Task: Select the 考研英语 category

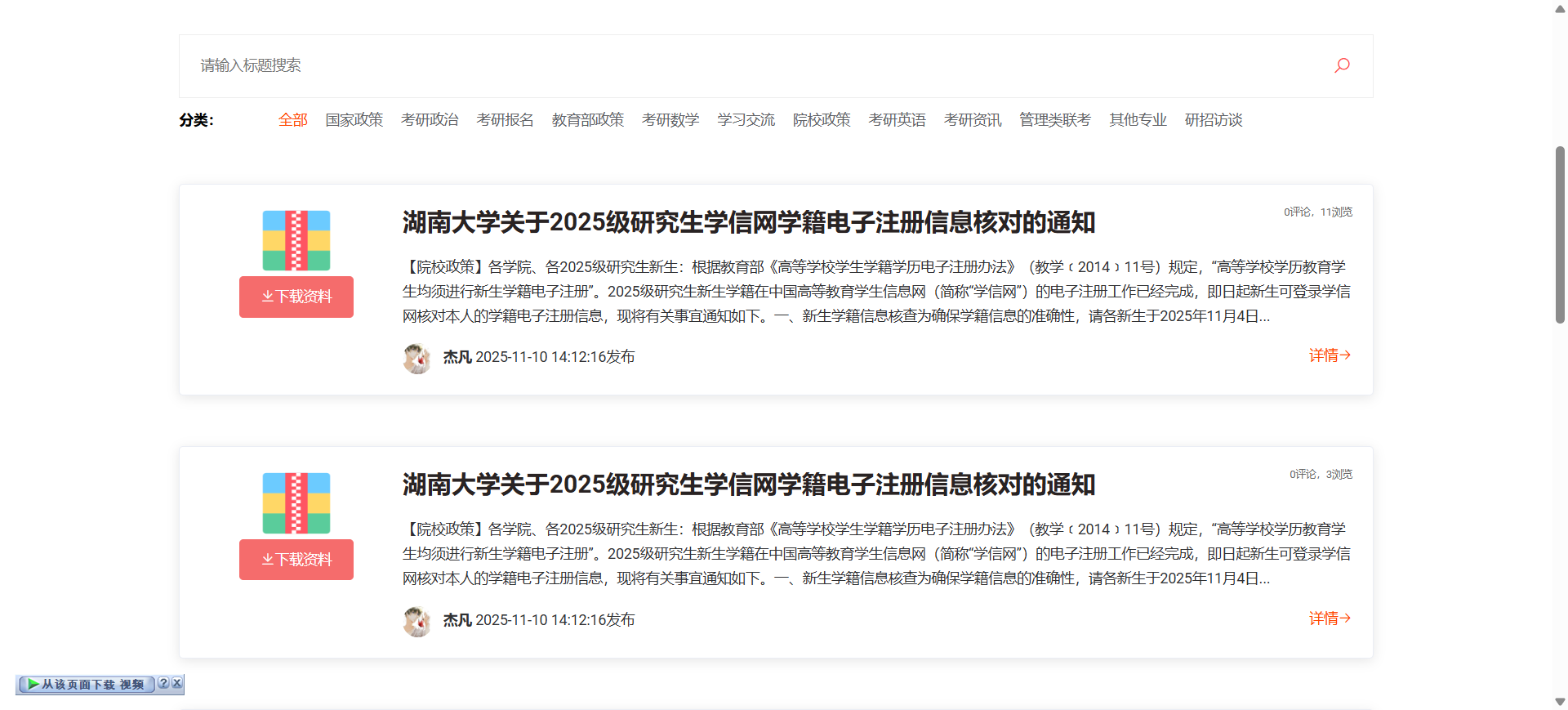Action: click(897, 120)
